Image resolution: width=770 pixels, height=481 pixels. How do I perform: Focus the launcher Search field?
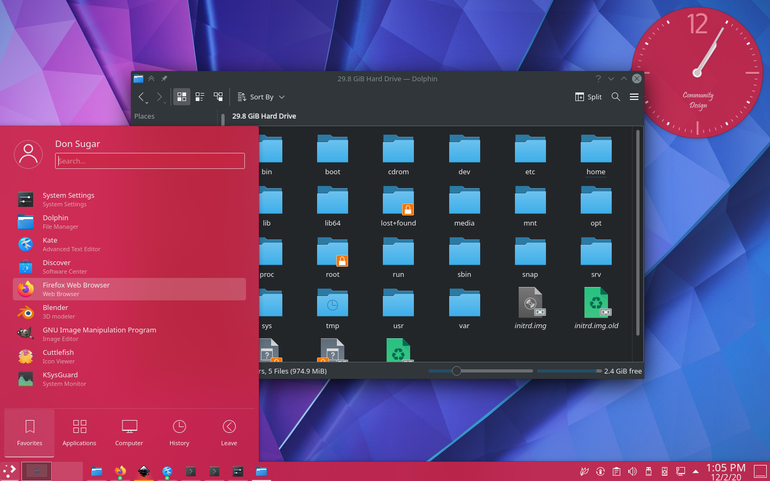click(150, 161)
